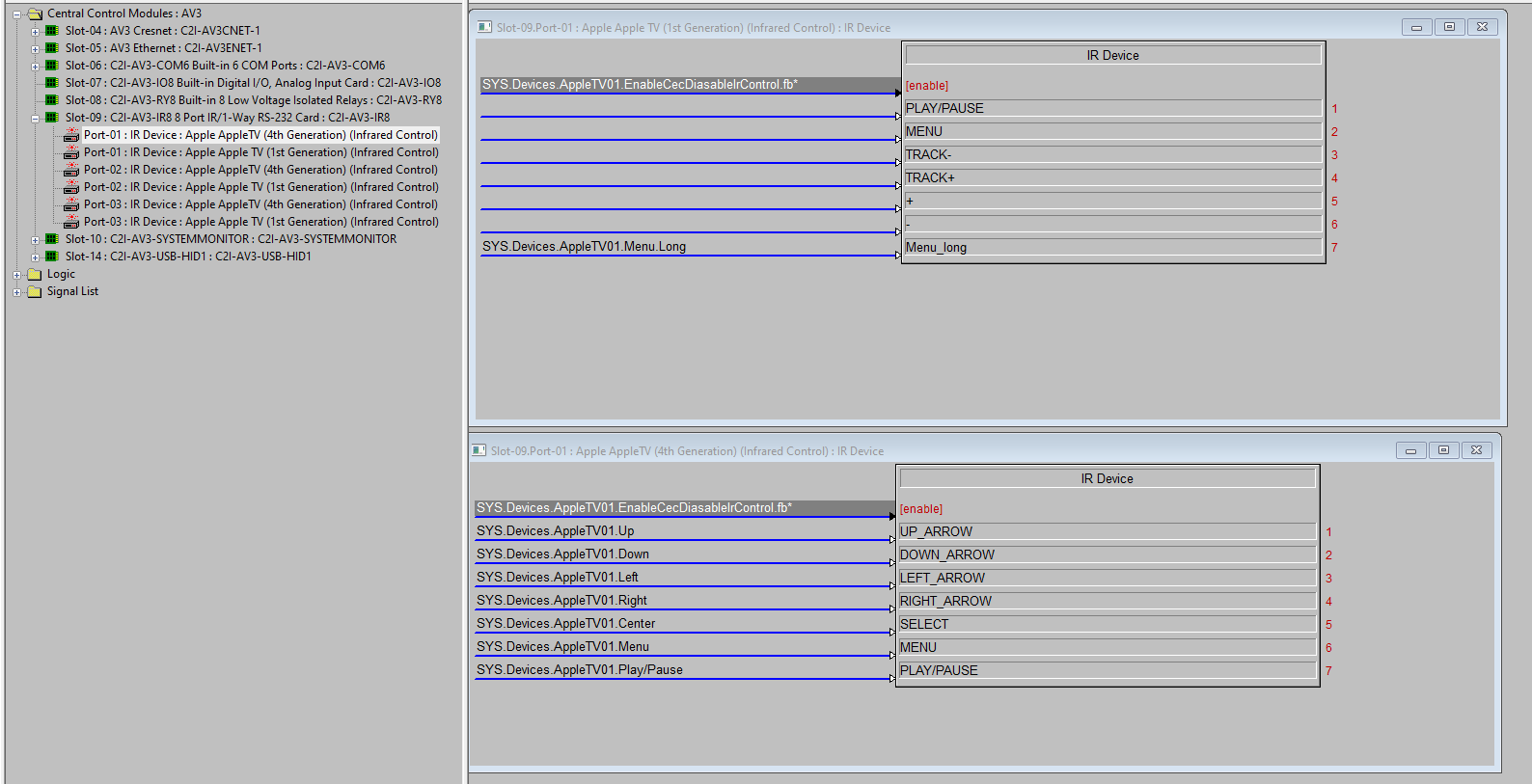Viewport: 1532px width, 784px height.
Task: Select Port-02 Apple TV 1st Generation tree entry
Action: coord(260,187)
